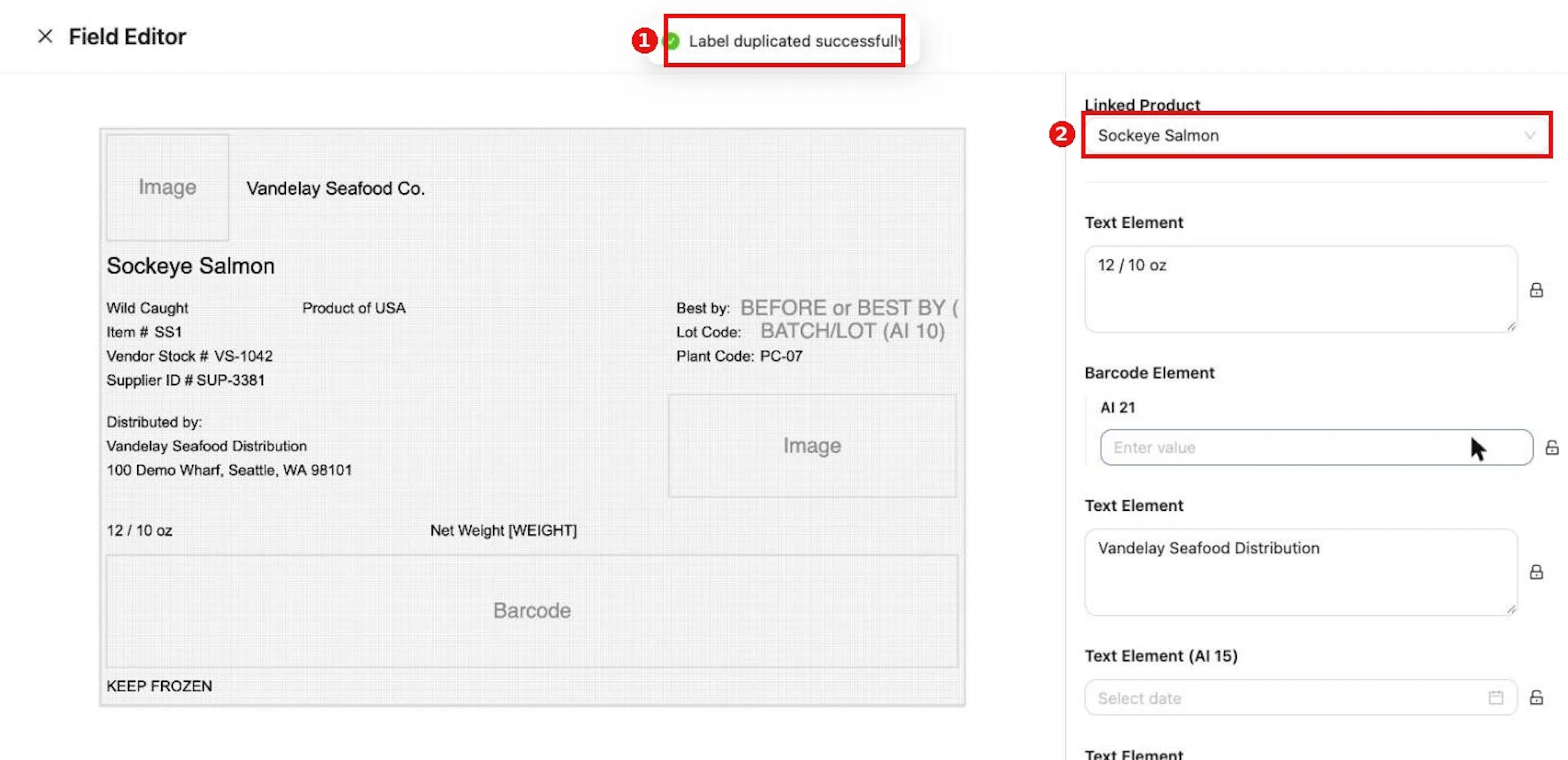Screen dimensions: 1568x760
Task: Click 'Supplier ID # SUP-3381' text
Action: pyautogui.click(x=186, y=380)
